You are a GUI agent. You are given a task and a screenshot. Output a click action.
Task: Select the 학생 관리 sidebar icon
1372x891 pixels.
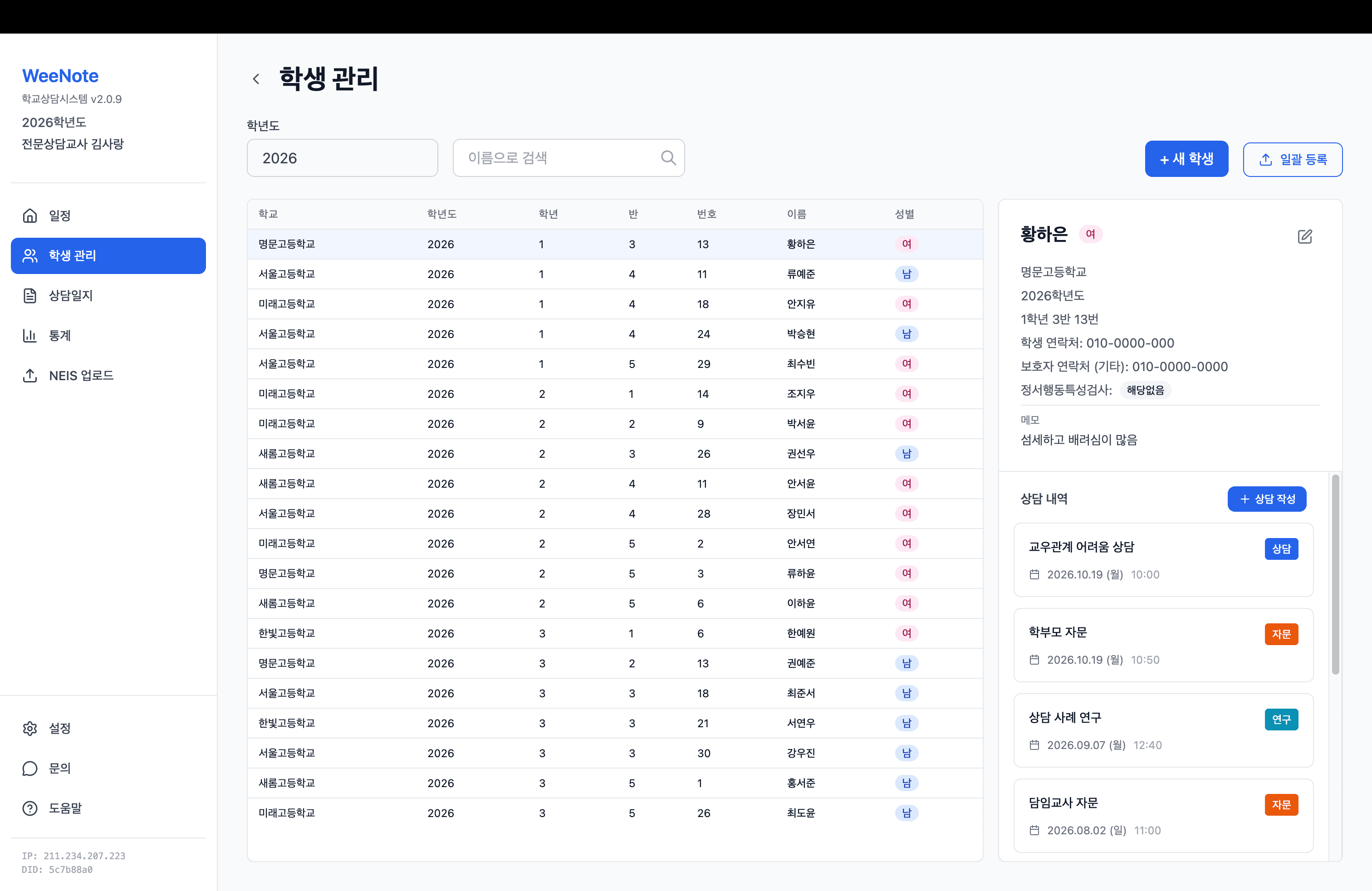(x=30, y=256)
